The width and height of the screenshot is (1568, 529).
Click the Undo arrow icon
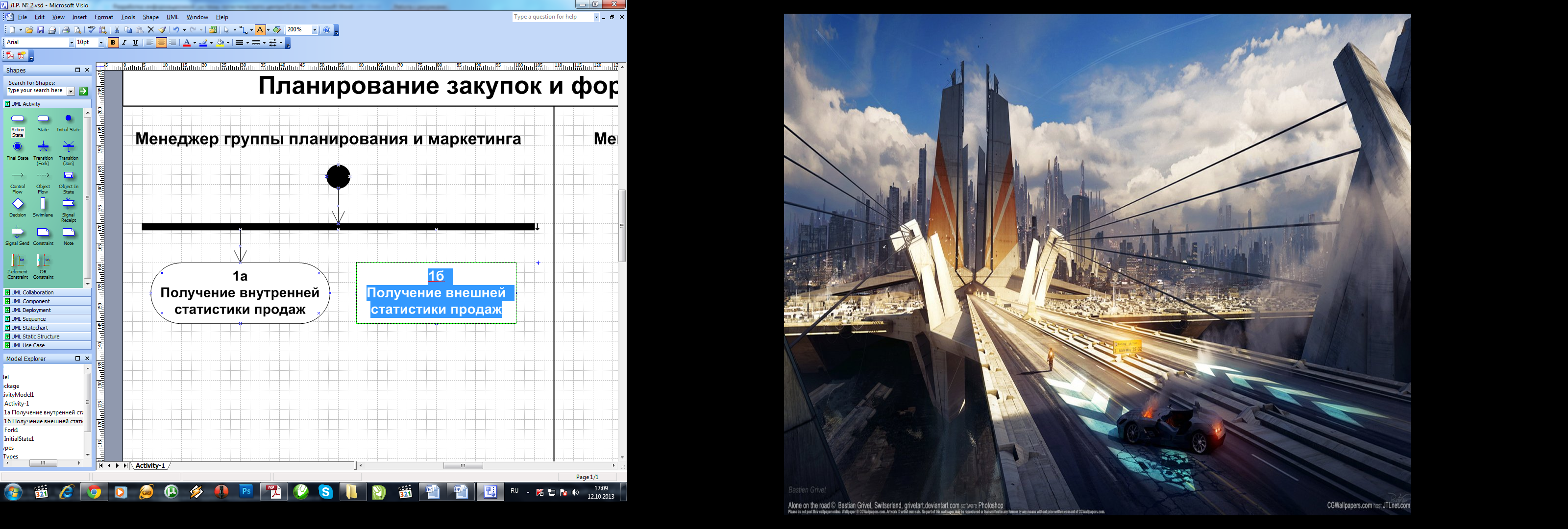tap(176, 30)
